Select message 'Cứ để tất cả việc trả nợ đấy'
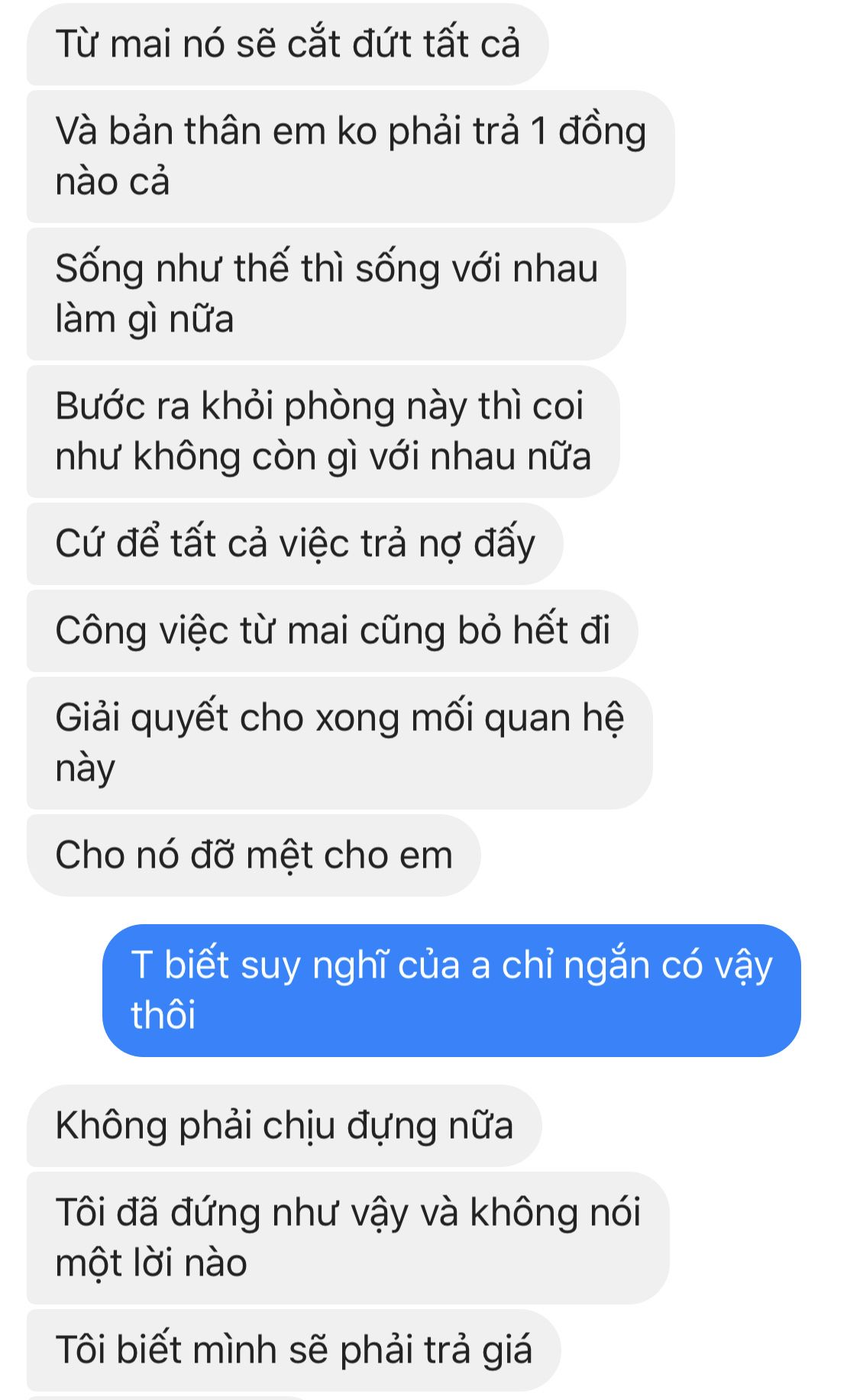This screenshot has width=847, height=1400. (x=295, y=544)
